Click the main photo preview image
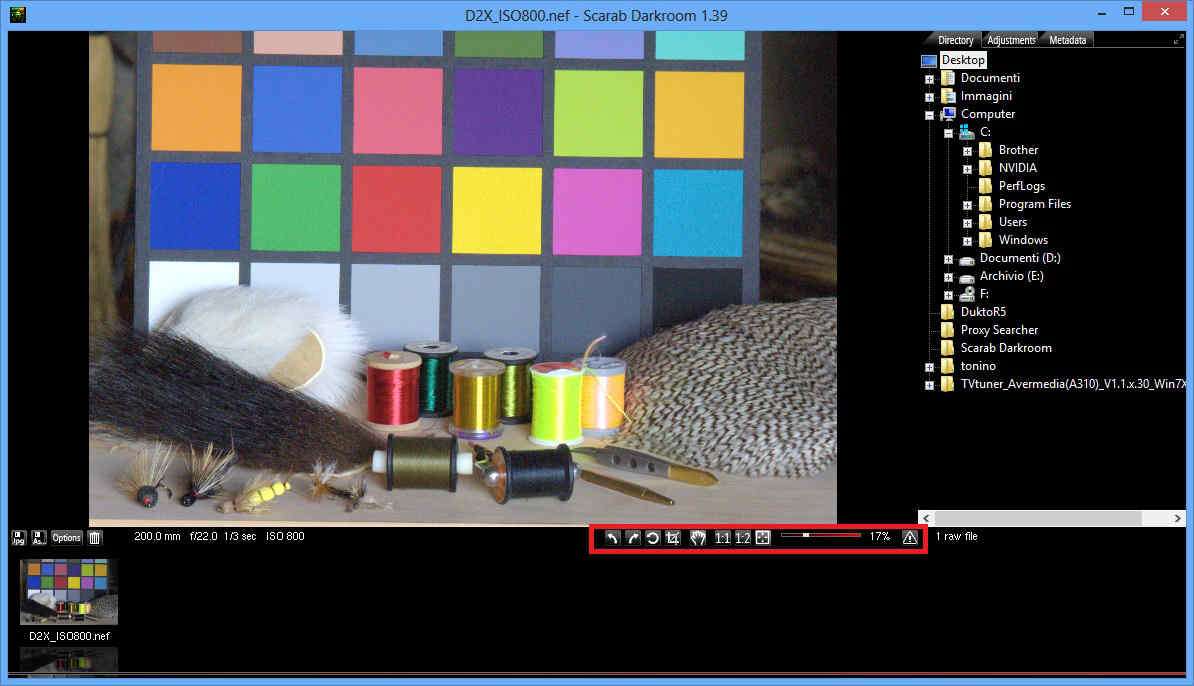1194x686 pixels. click(x=462, y=278)
